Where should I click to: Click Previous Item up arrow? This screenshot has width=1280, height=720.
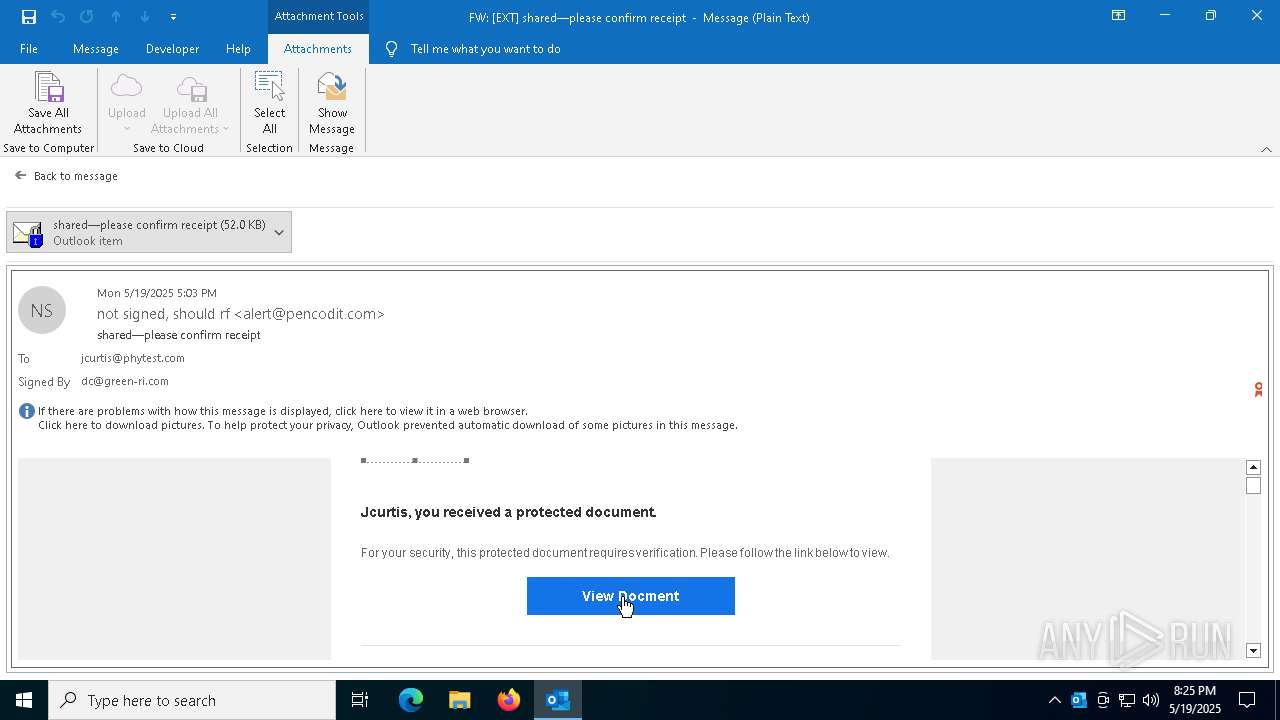point(116,17)
